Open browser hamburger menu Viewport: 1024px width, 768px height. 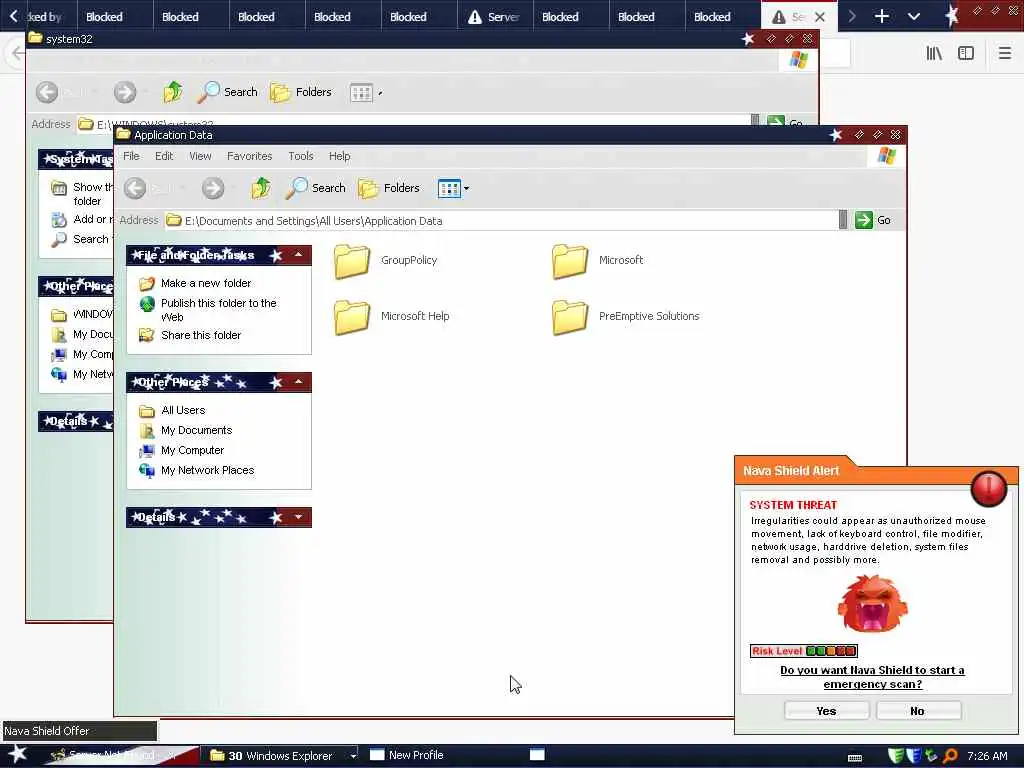click(x=1005, y=54)
